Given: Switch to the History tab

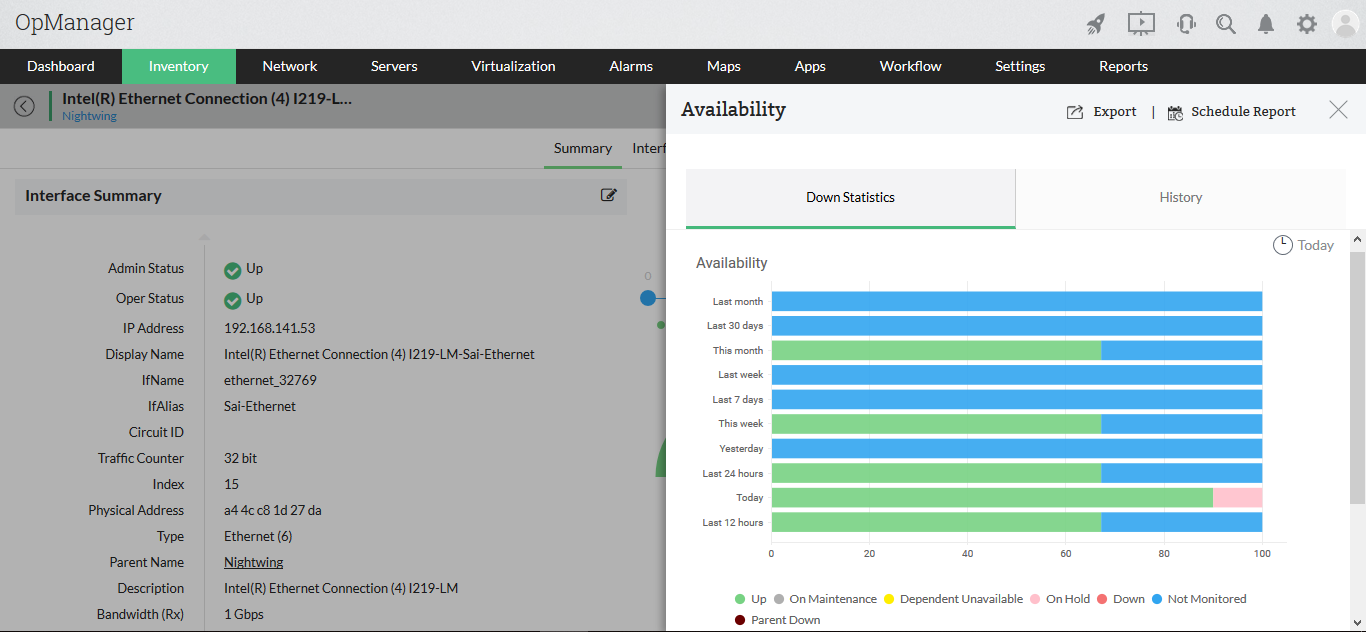Looking at the screenshot, I should [x=1181, y=198].
